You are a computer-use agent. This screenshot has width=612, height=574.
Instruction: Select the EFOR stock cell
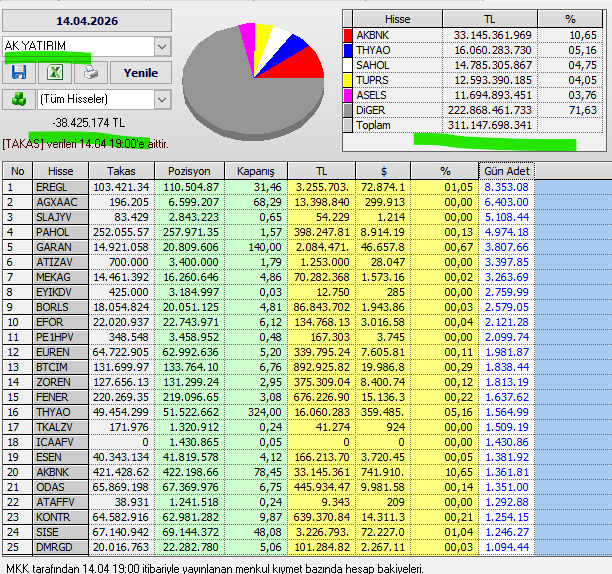tap(60, 322)
